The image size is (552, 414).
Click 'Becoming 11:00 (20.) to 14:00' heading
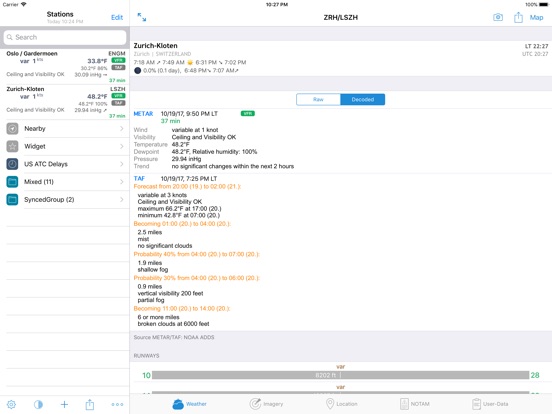coord(182,309)
